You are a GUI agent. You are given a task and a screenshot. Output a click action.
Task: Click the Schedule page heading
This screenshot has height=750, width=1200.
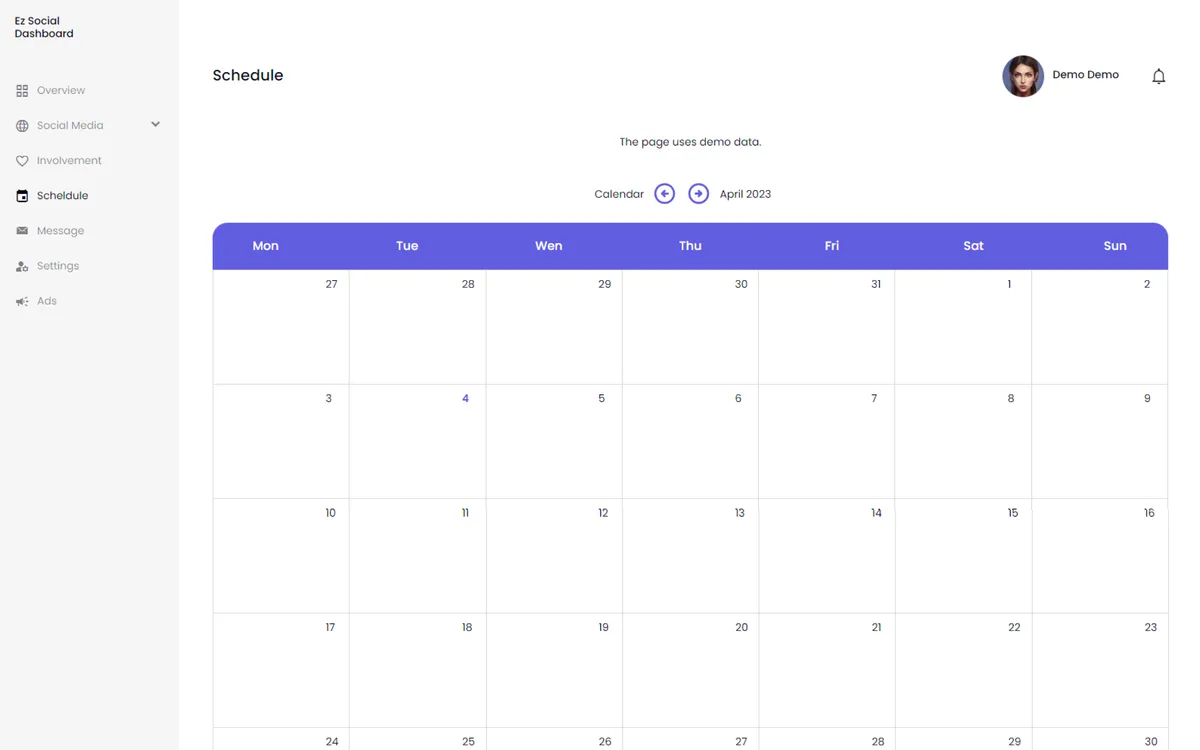[x=248, y=75]
